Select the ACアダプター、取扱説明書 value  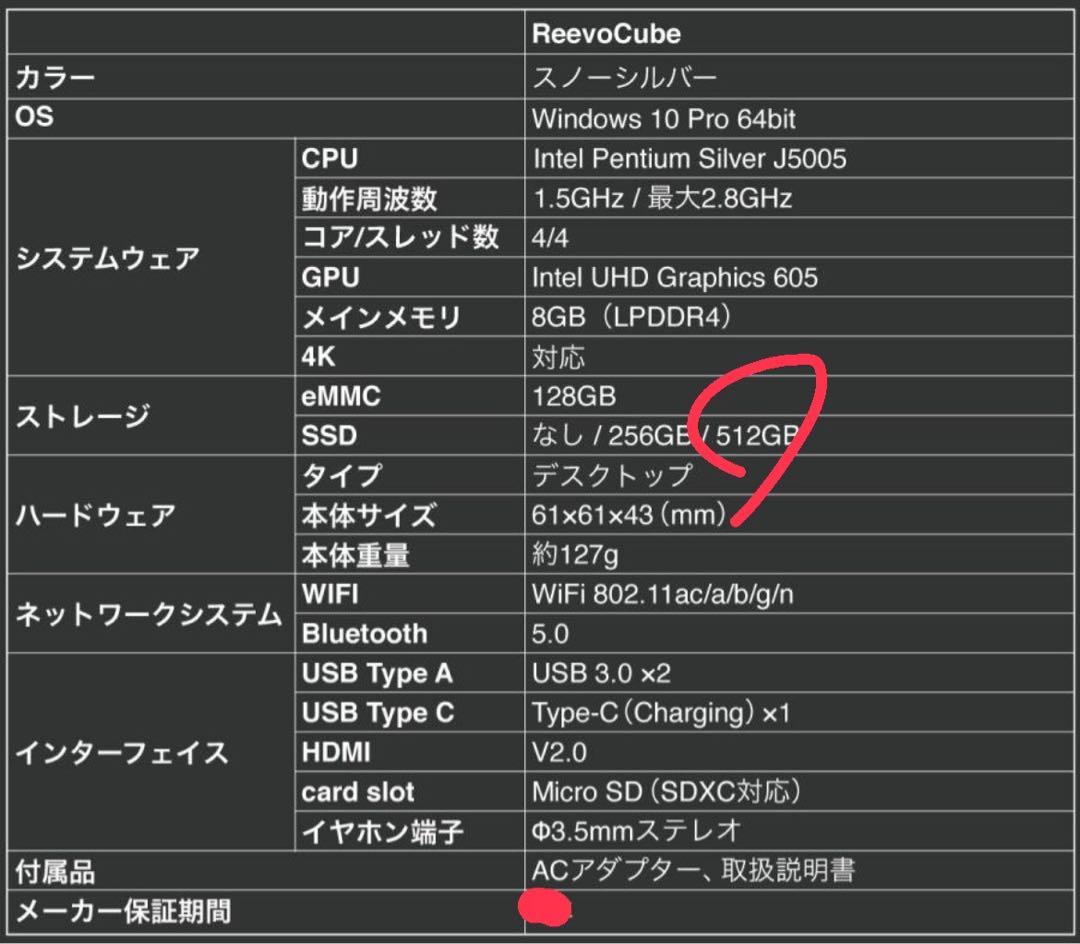(694, 871)
